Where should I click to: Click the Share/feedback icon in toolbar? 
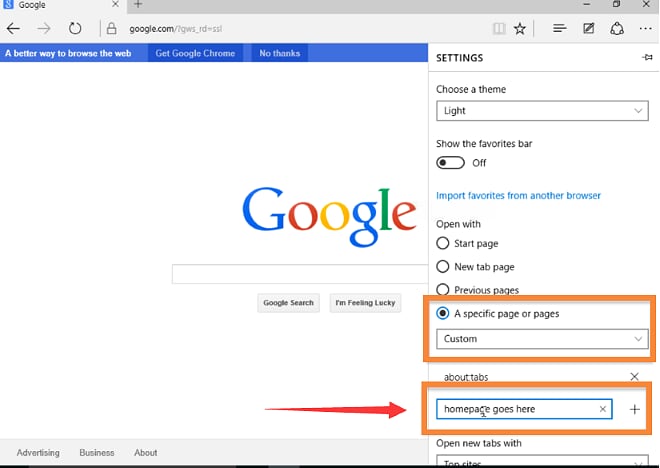pos(617,29)
